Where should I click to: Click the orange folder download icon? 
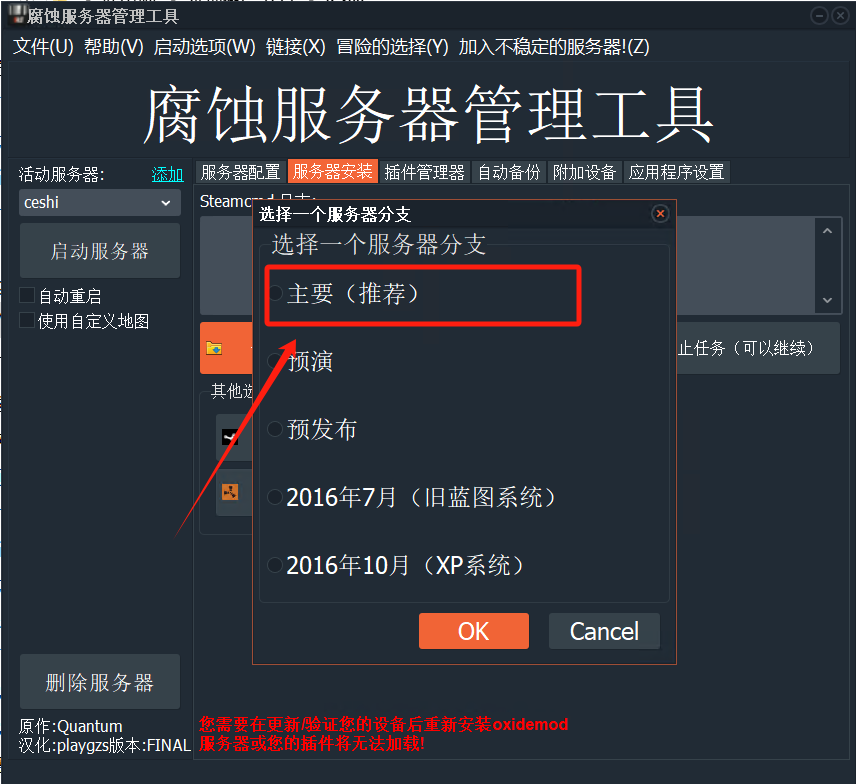pyautogui.click(x=214, y=348)
